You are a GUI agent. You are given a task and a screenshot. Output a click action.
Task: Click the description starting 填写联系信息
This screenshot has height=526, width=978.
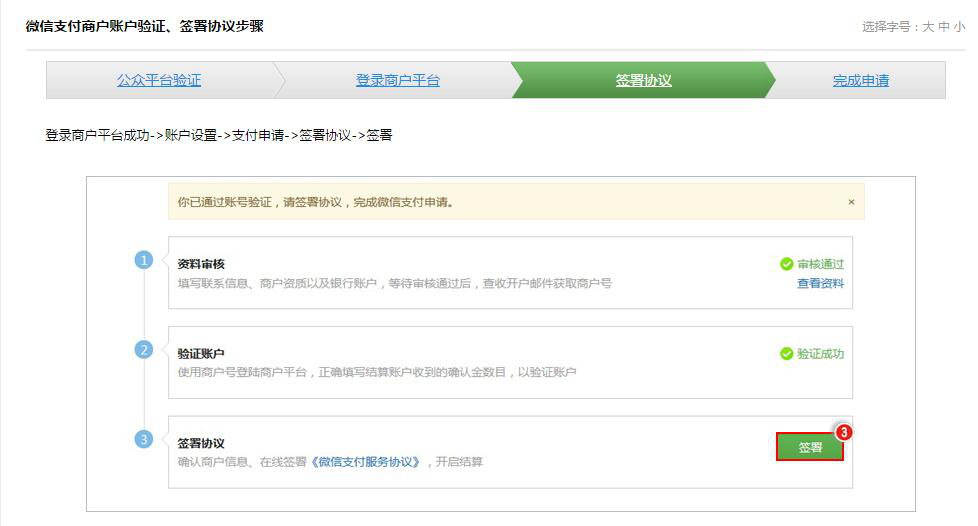tap(394, 283)
